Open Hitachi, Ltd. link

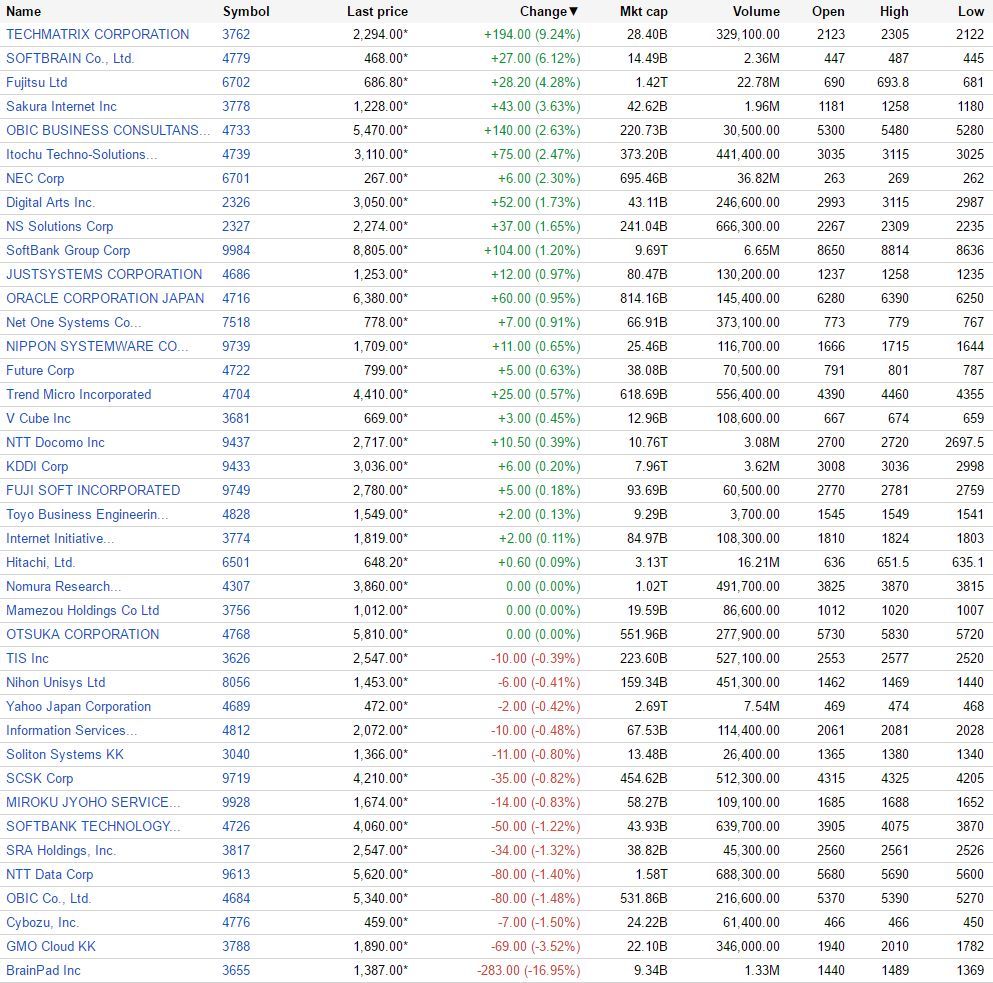pyautogui.click(x=41, y=563)
